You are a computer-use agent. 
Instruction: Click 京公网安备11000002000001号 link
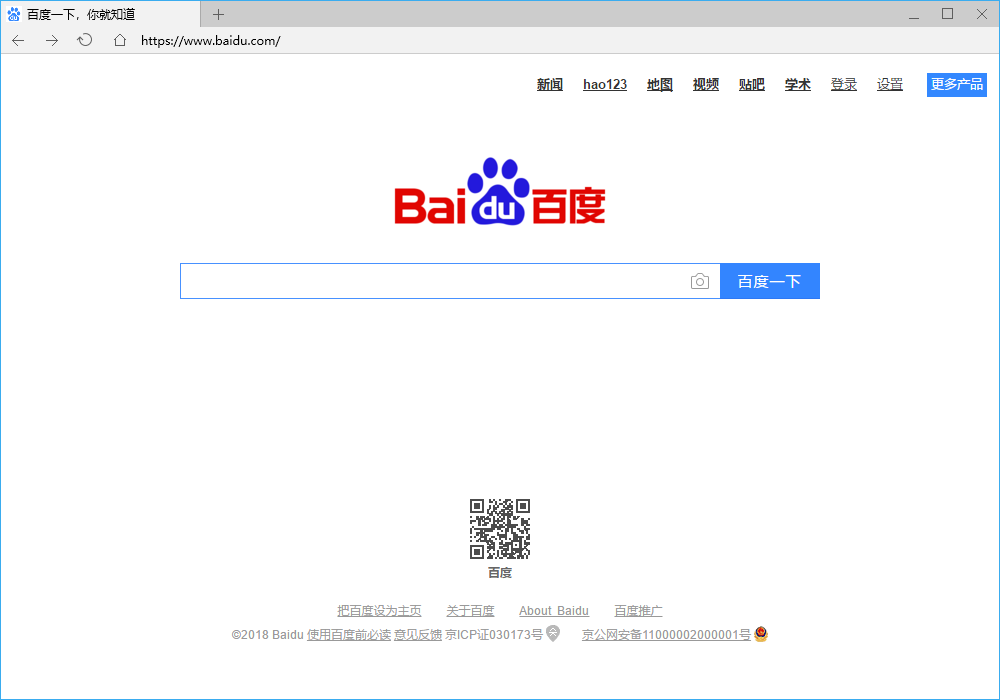[x=666, y=634]
